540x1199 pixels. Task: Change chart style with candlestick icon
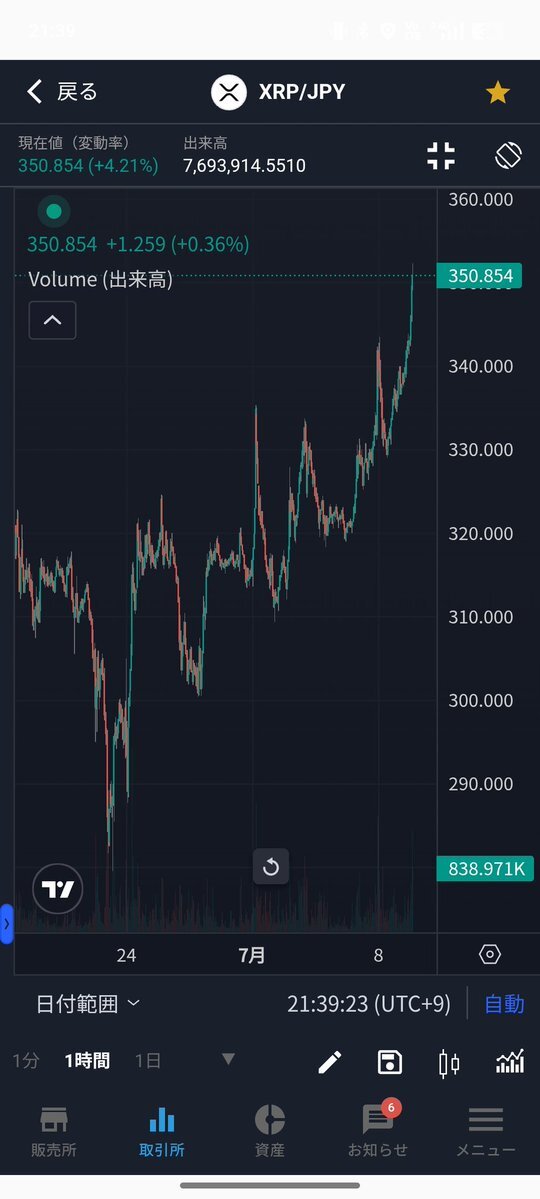449,1062
